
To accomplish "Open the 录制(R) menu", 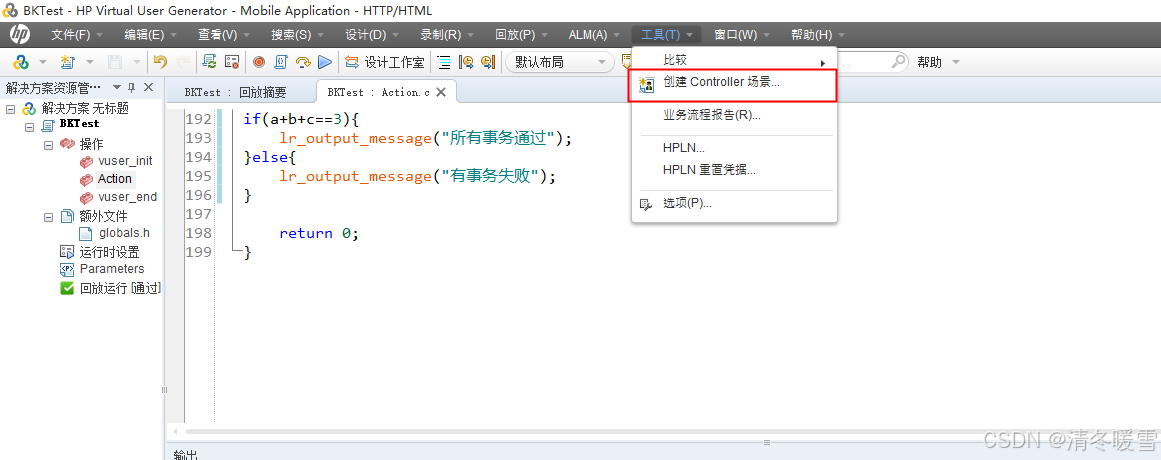I will [x=446, y=34].
